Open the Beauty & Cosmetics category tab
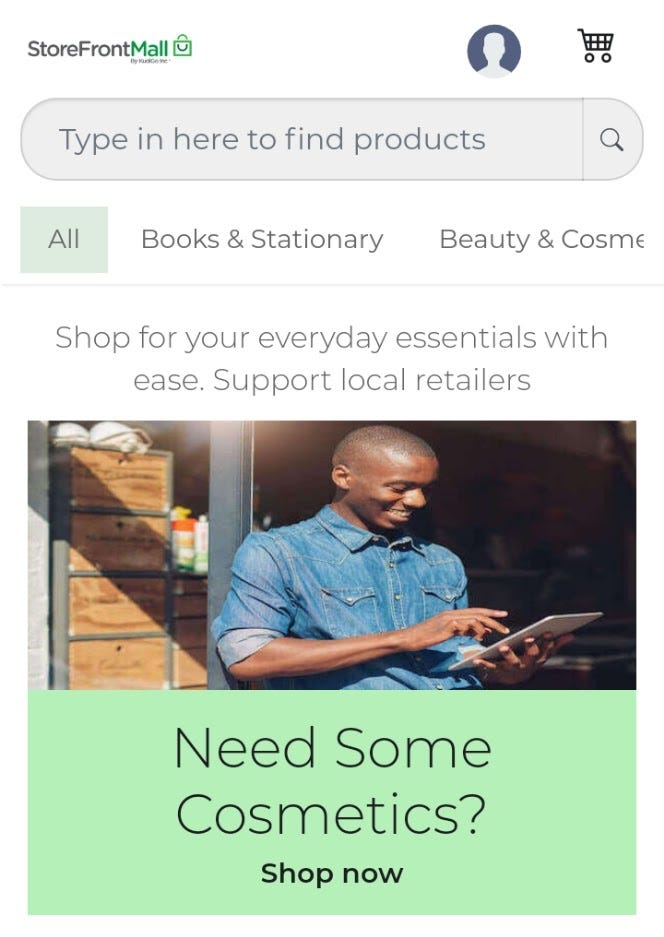 point(541,240)
